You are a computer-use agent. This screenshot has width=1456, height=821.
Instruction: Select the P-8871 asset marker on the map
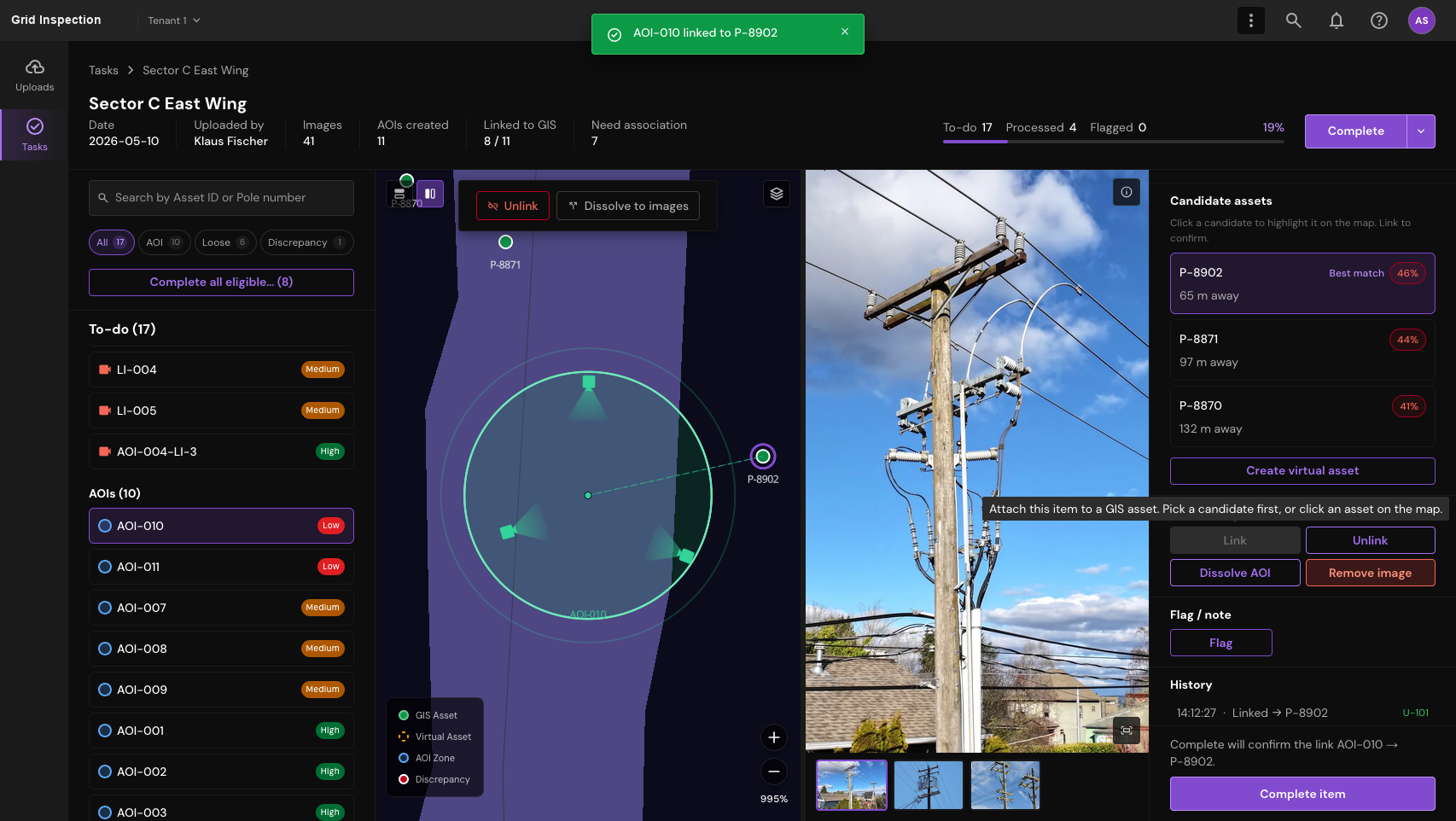[x=505, y=242]
